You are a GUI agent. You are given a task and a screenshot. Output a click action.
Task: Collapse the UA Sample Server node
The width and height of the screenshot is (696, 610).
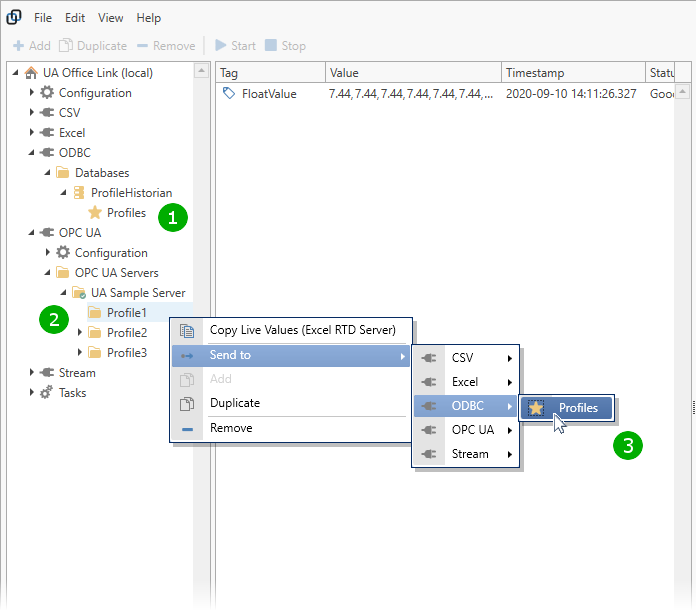63,292
